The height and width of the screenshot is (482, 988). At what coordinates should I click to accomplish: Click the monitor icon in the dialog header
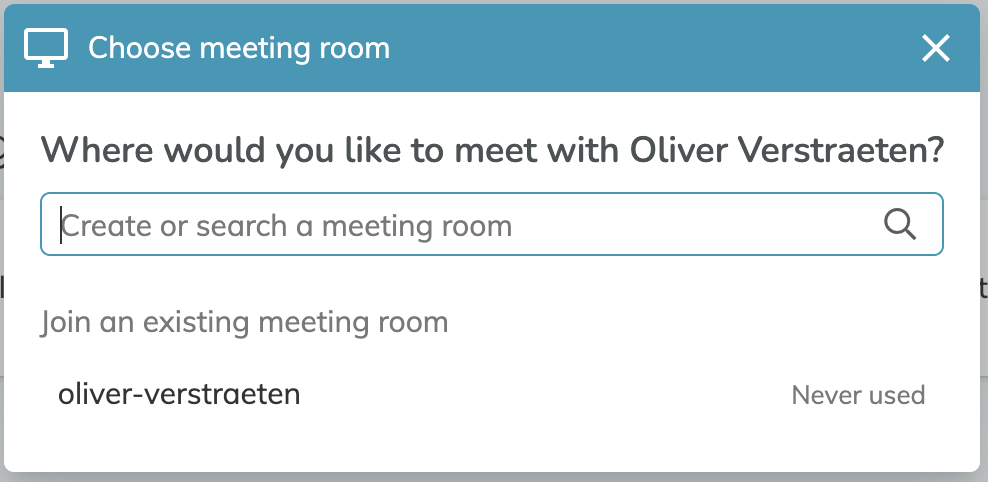(x=46, y=48)
